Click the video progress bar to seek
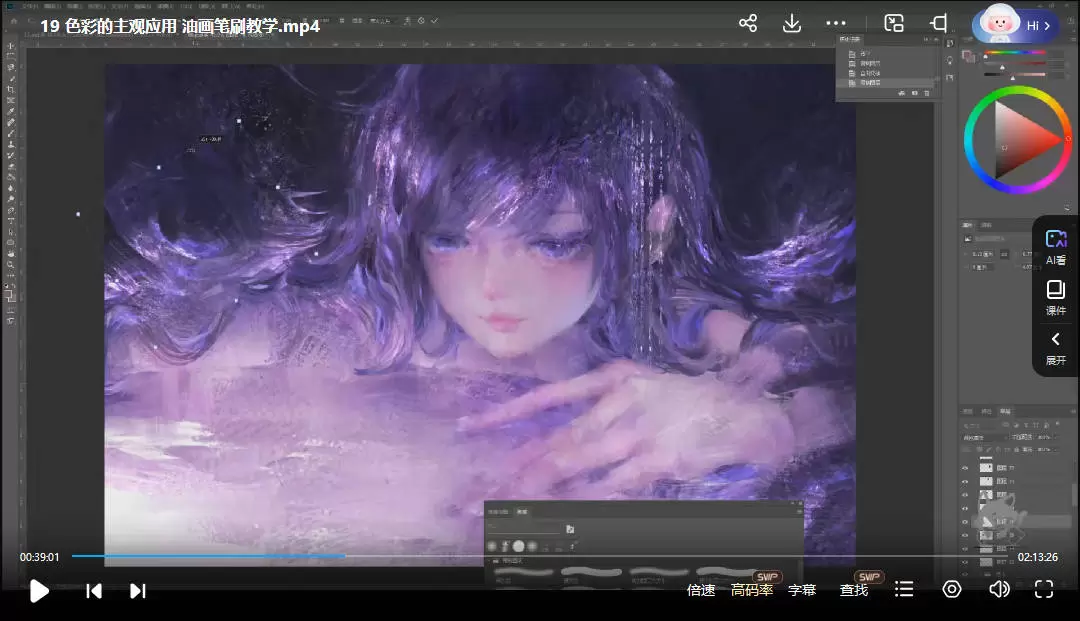The image size is (1080, 621). pyautogui.click(x=540, y=556)
